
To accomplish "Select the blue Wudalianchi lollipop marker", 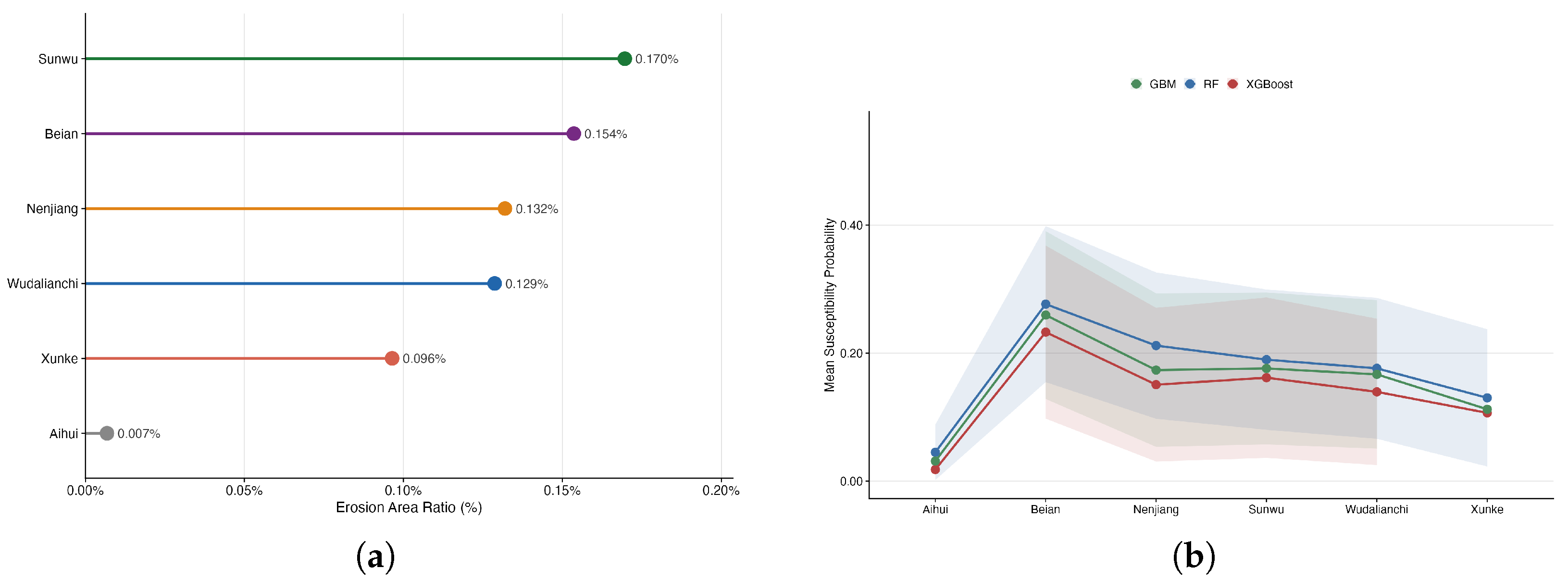I will click(x=494, y=283).
